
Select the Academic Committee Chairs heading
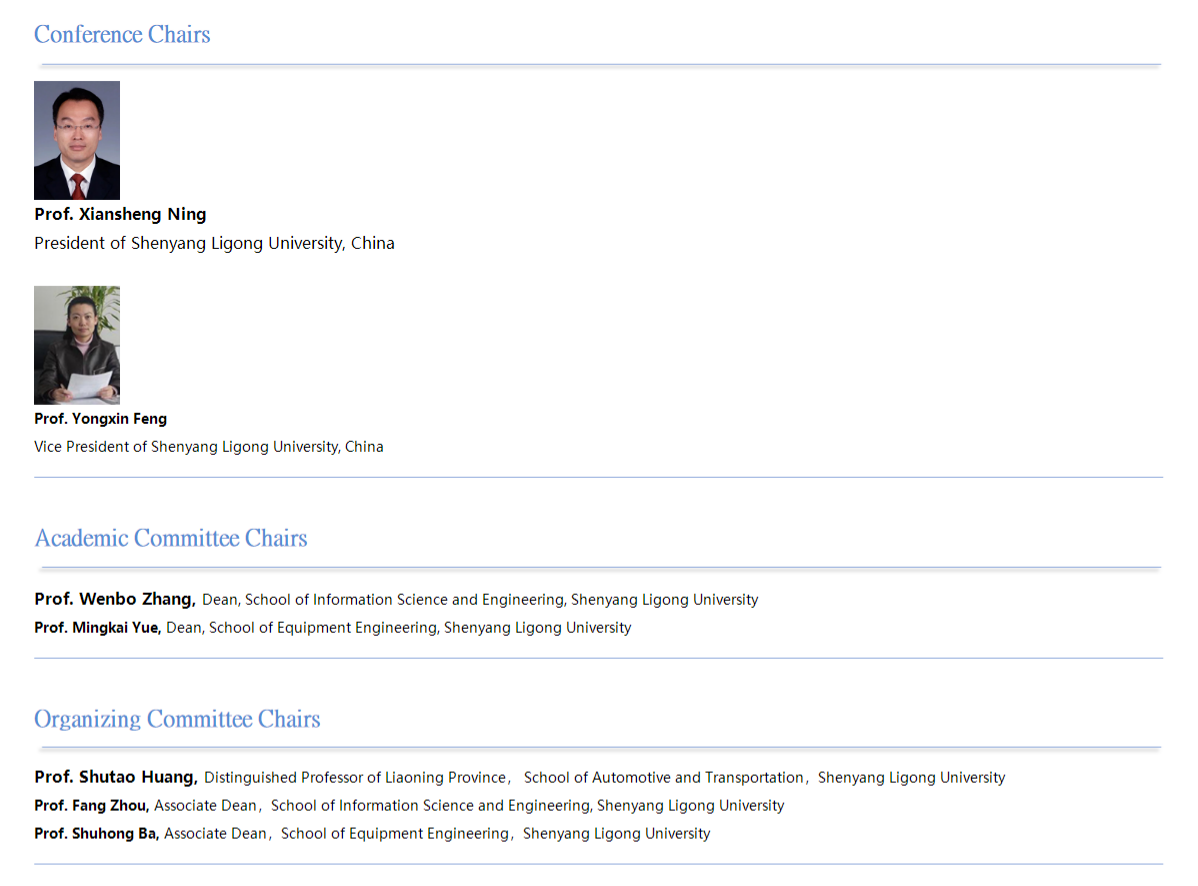(x=171, y=538)
